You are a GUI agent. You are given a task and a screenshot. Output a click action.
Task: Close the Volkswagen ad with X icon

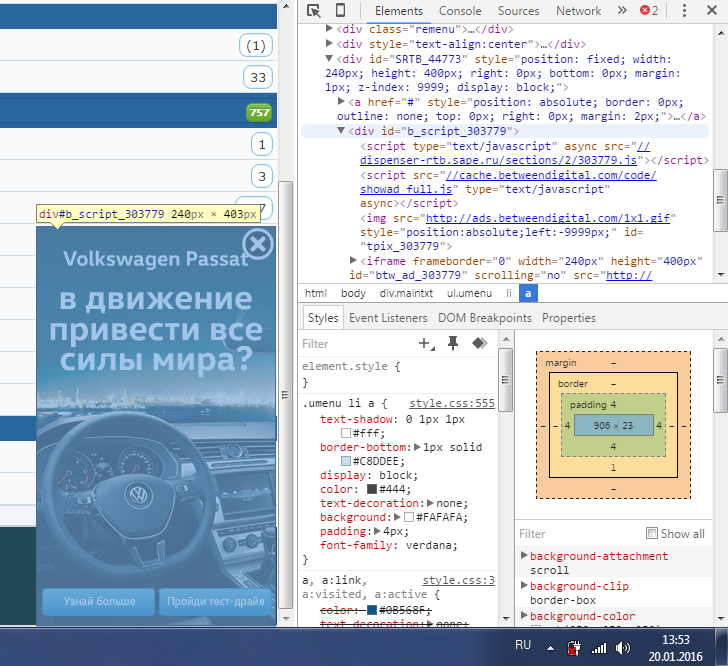coord(257,244)
